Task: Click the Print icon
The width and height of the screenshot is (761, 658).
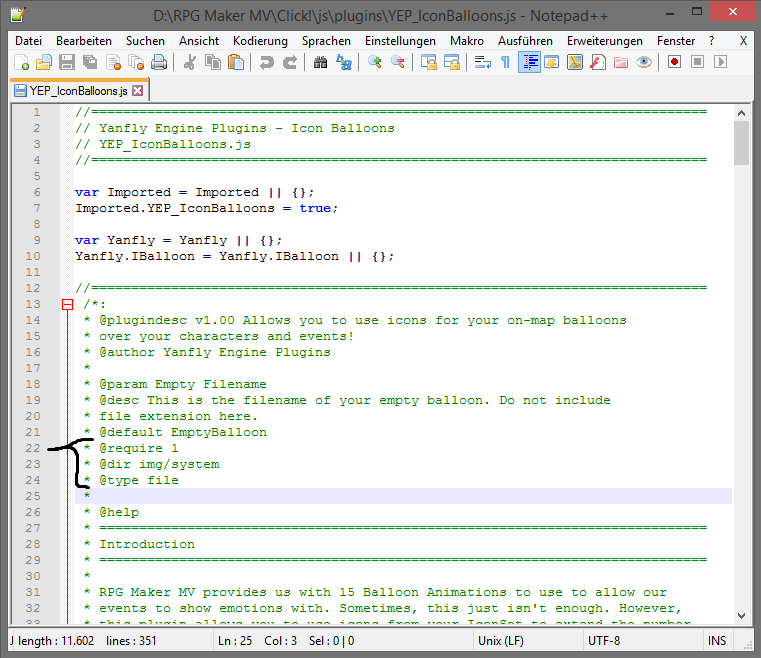Action: (159, 62)
